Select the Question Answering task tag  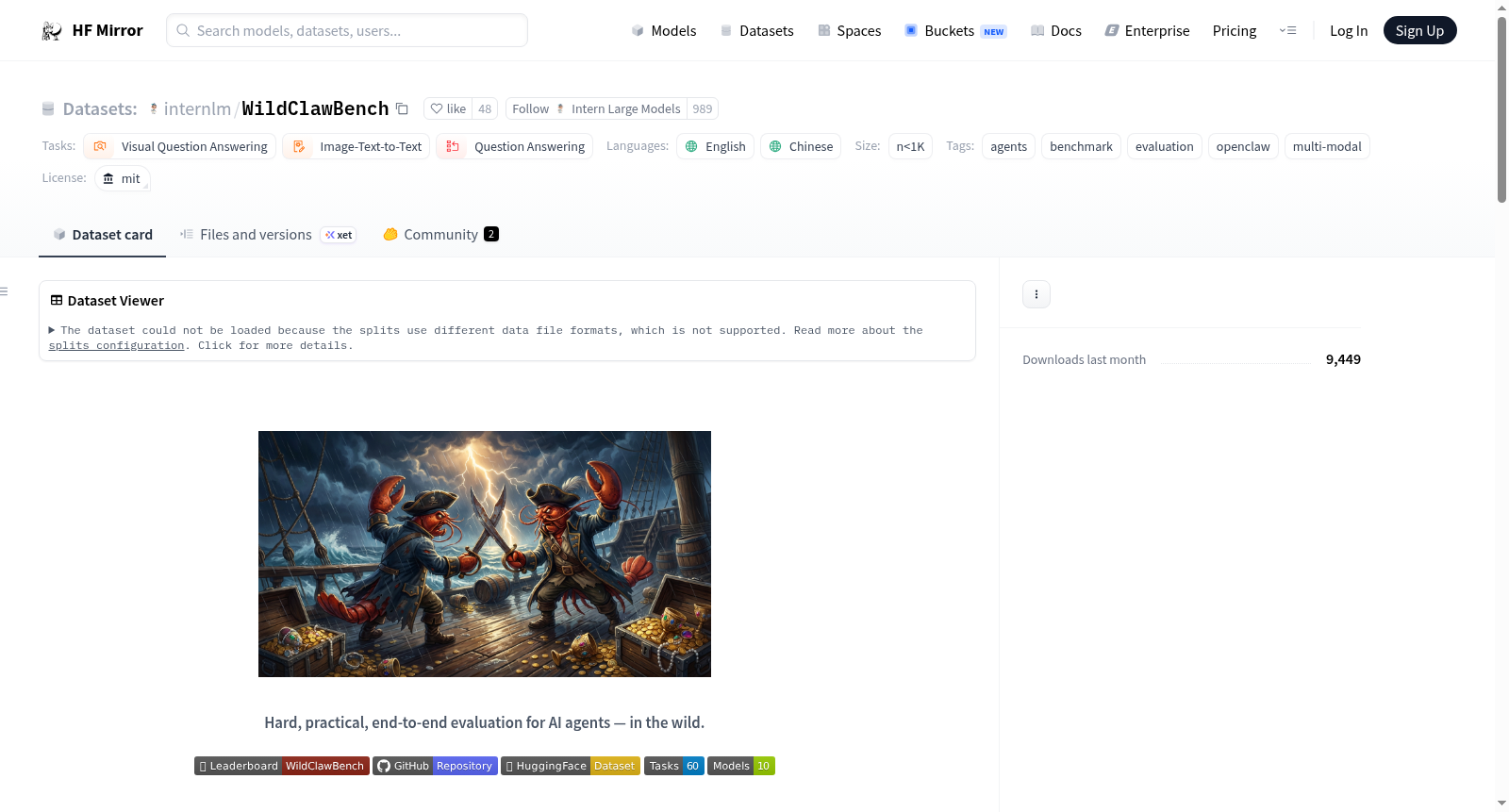pos(515,146)
